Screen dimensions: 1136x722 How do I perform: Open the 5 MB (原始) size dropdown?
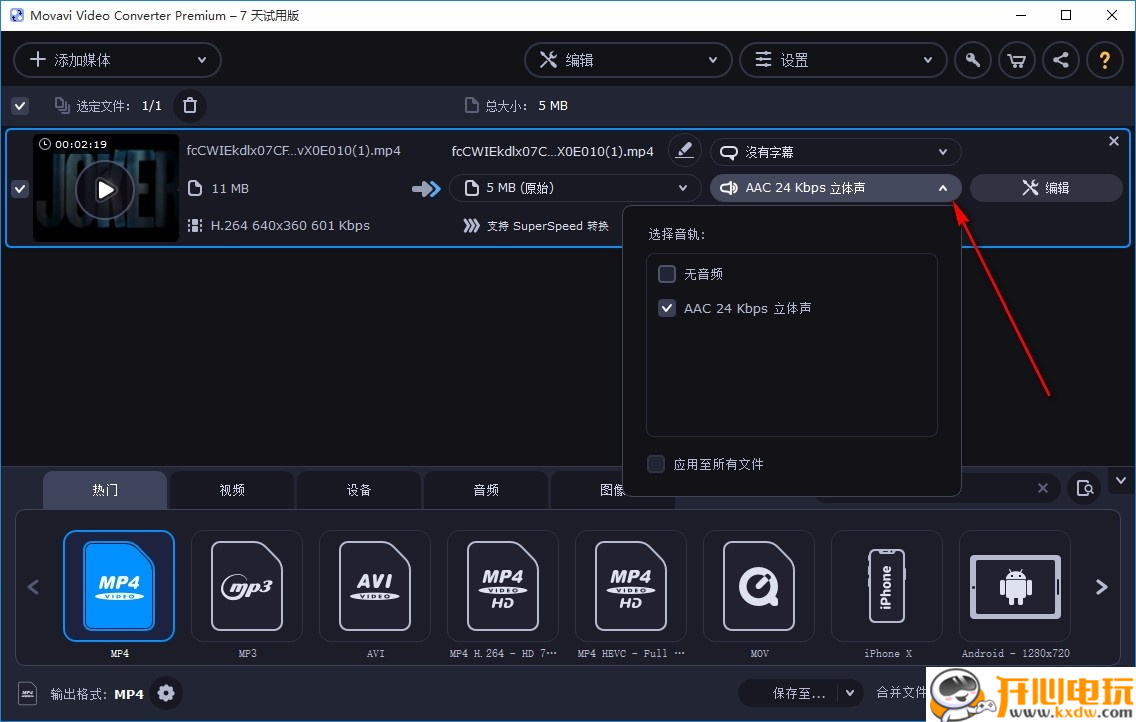coord(574,188)
